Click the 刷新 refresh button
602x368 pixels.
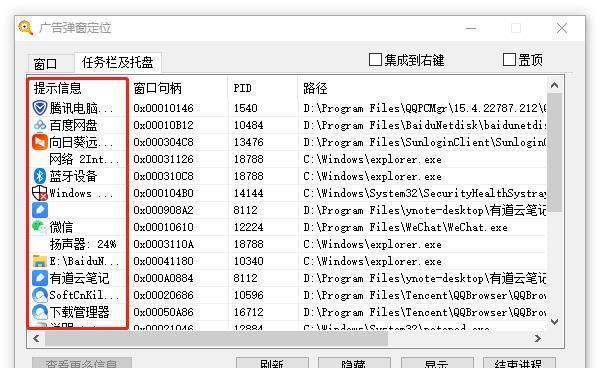tap(272, 363)
